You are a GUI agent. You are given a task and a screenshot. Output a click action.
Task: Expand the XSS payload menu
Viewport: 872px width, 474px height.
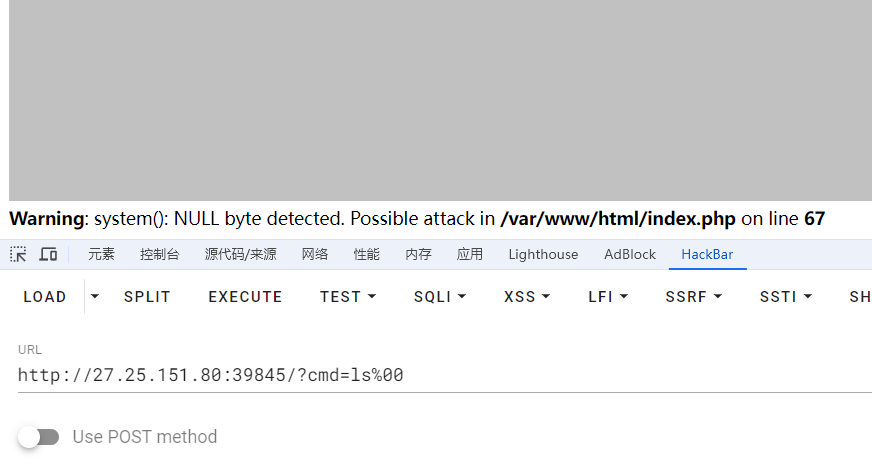point(527,297)
